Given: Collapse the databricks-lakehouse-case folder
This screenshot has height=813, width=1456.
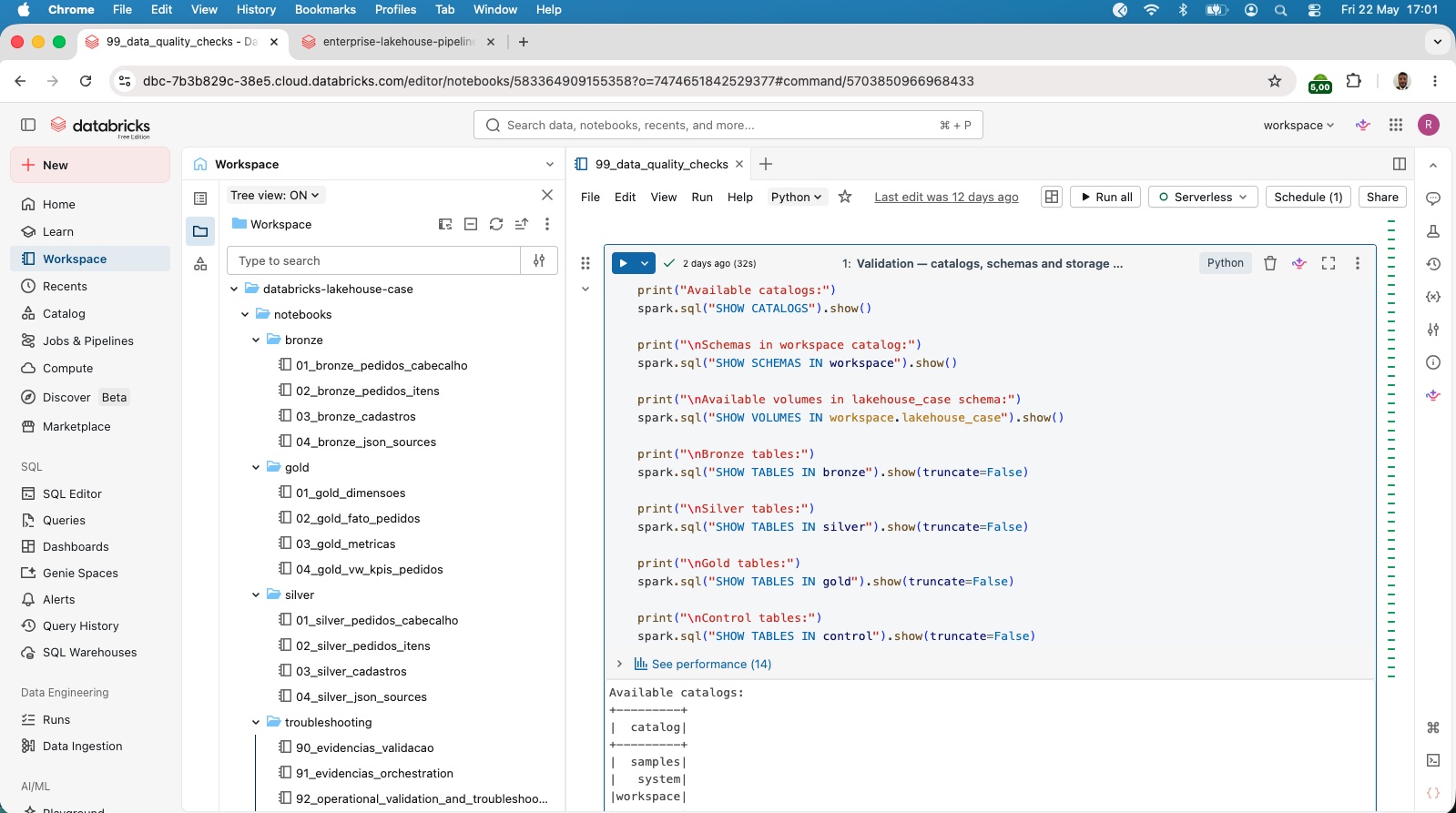Looking at the screenshot, I should pyautogui.click(x=234, y=289).
